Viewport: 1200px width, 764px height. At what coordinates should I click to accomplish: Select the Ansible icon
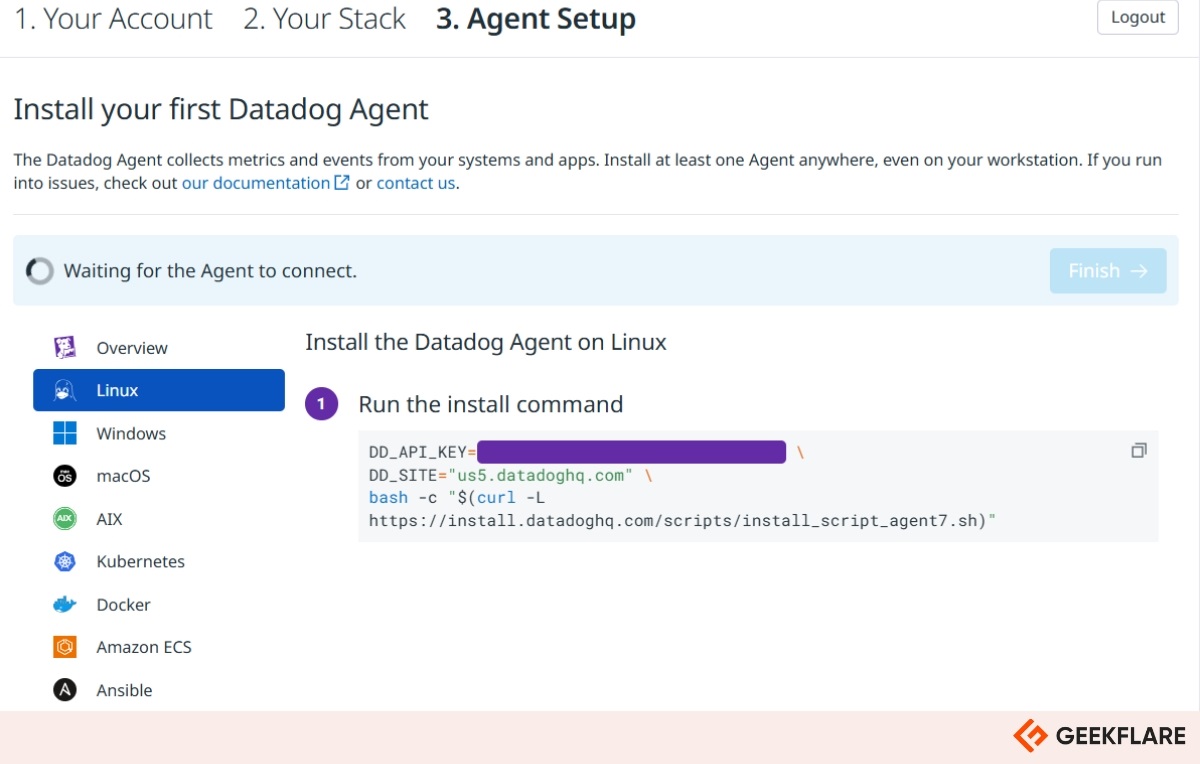pyautogui.click(x=65, y=690)
